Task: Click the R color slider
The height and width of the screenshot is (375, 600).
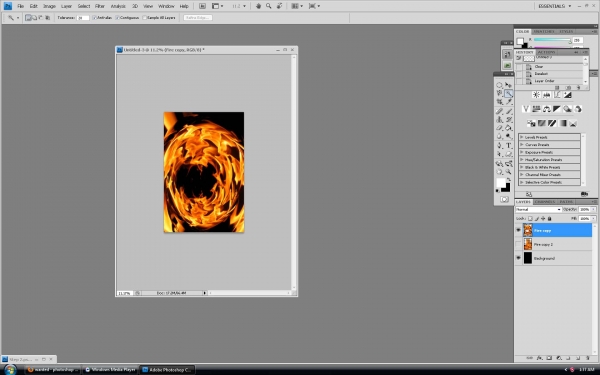Action: click(x=552, y=40)
